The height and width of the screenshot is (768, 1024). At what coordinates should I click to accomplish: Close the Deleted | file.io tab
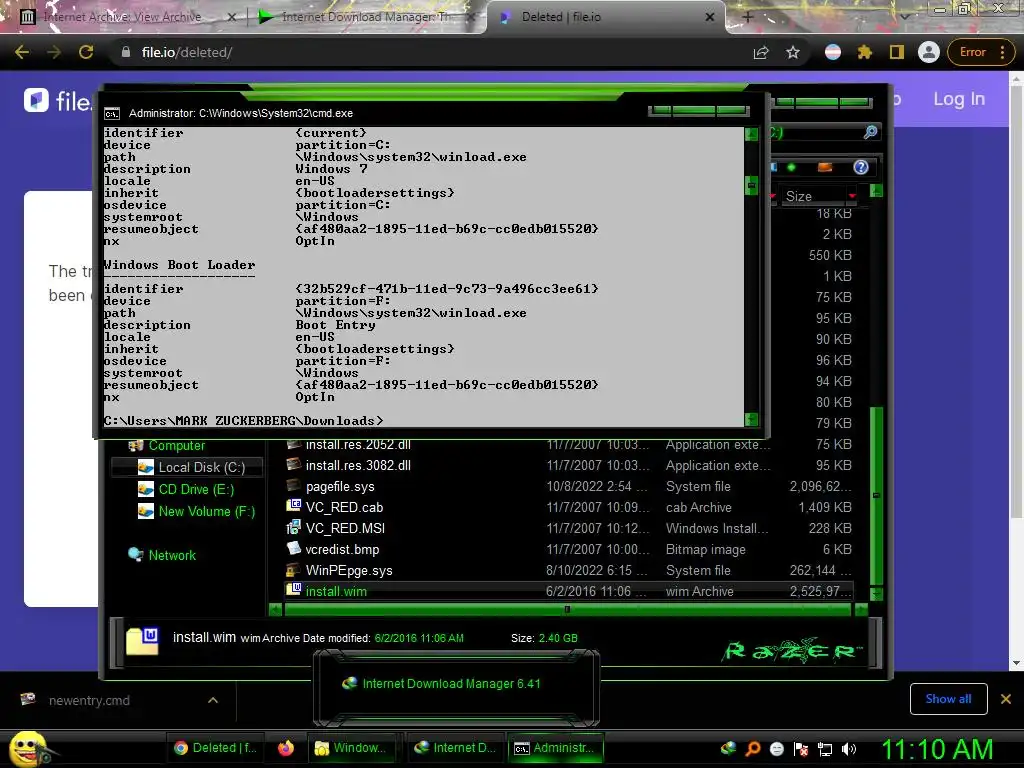pos(710,18)
